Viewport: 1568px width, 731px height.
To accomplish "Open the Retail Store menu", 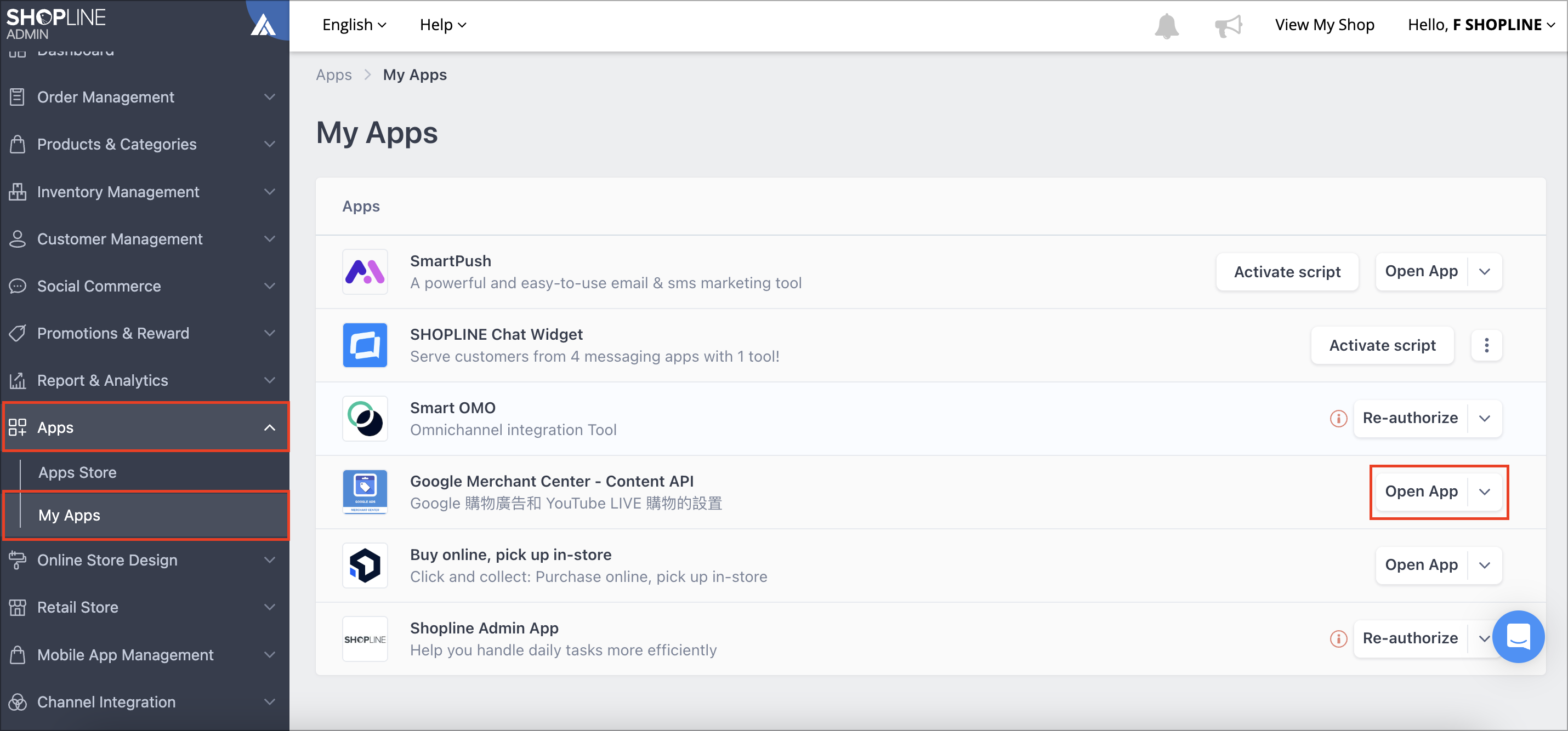I will (x=145, y=607).
